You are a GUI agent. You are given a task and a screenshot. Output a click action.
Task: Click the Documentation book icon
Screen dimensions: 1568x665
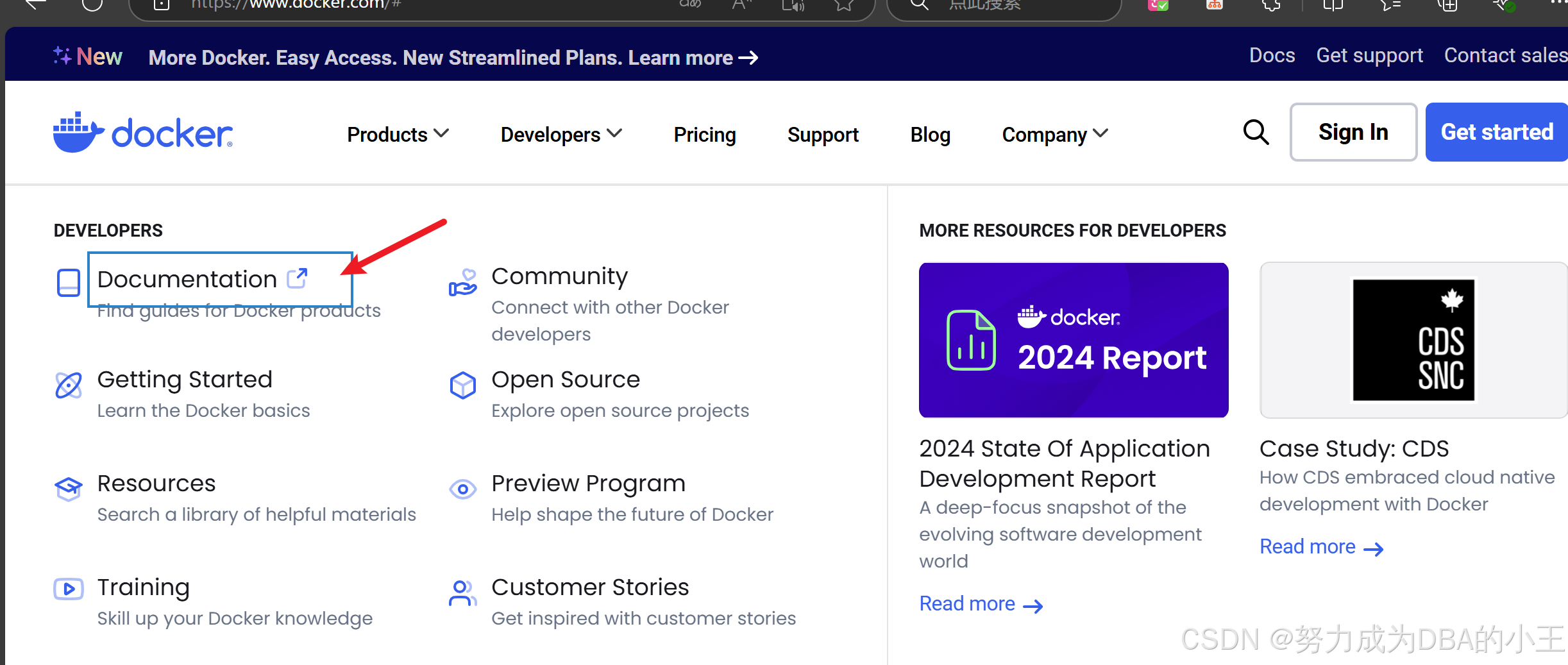69,283
